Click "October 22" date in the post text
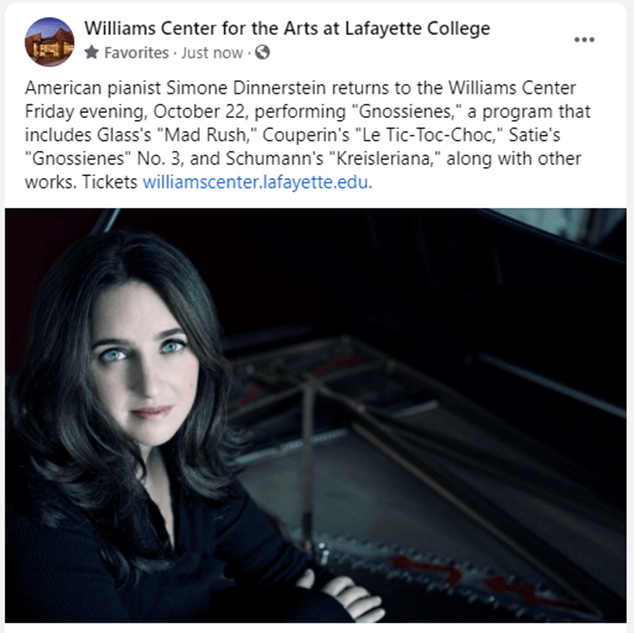The height and width of the screenshot is (633, 634). [x=198, y=112]
